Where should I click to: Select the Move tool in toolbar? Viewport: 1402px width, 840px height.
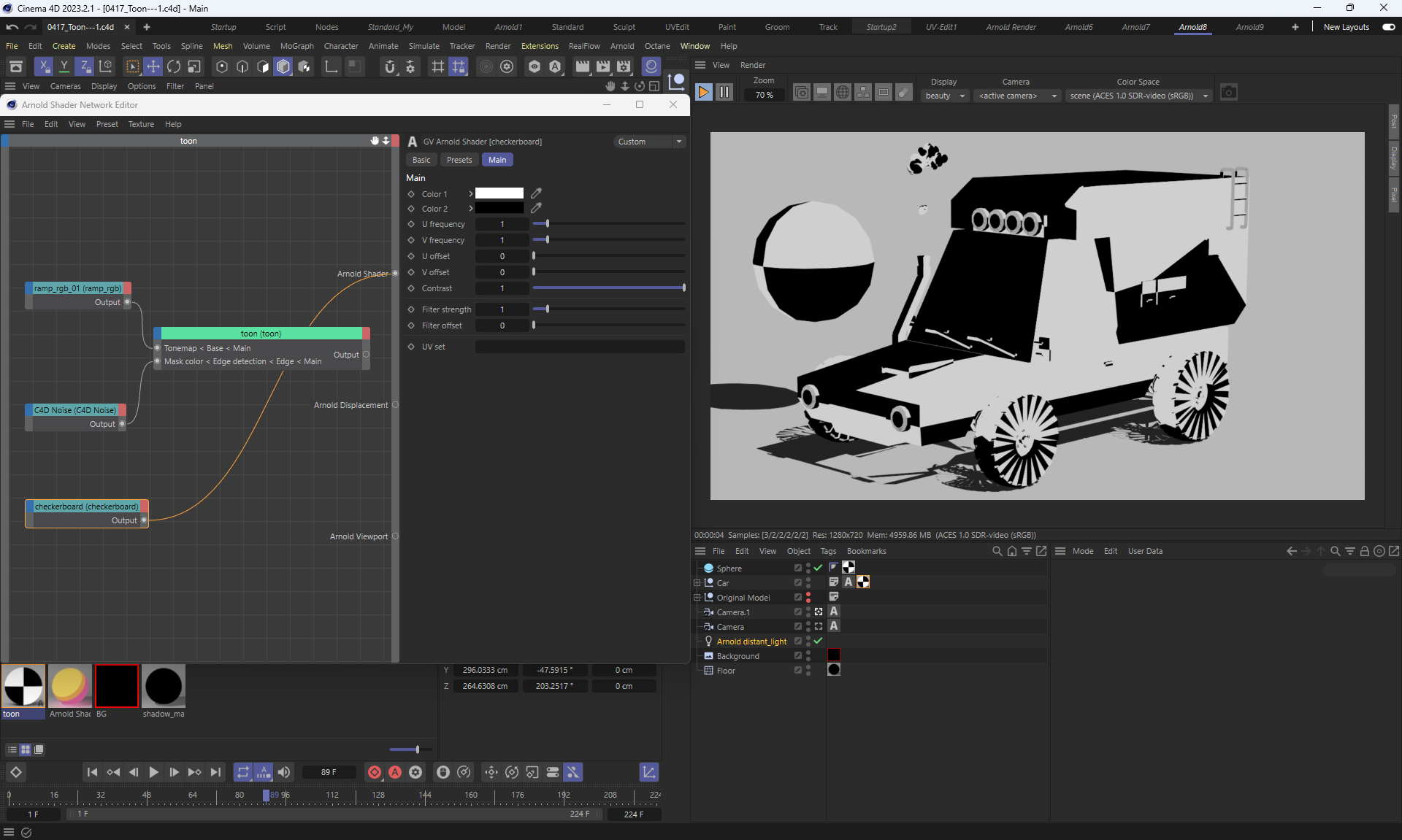(x=153, y=66)
